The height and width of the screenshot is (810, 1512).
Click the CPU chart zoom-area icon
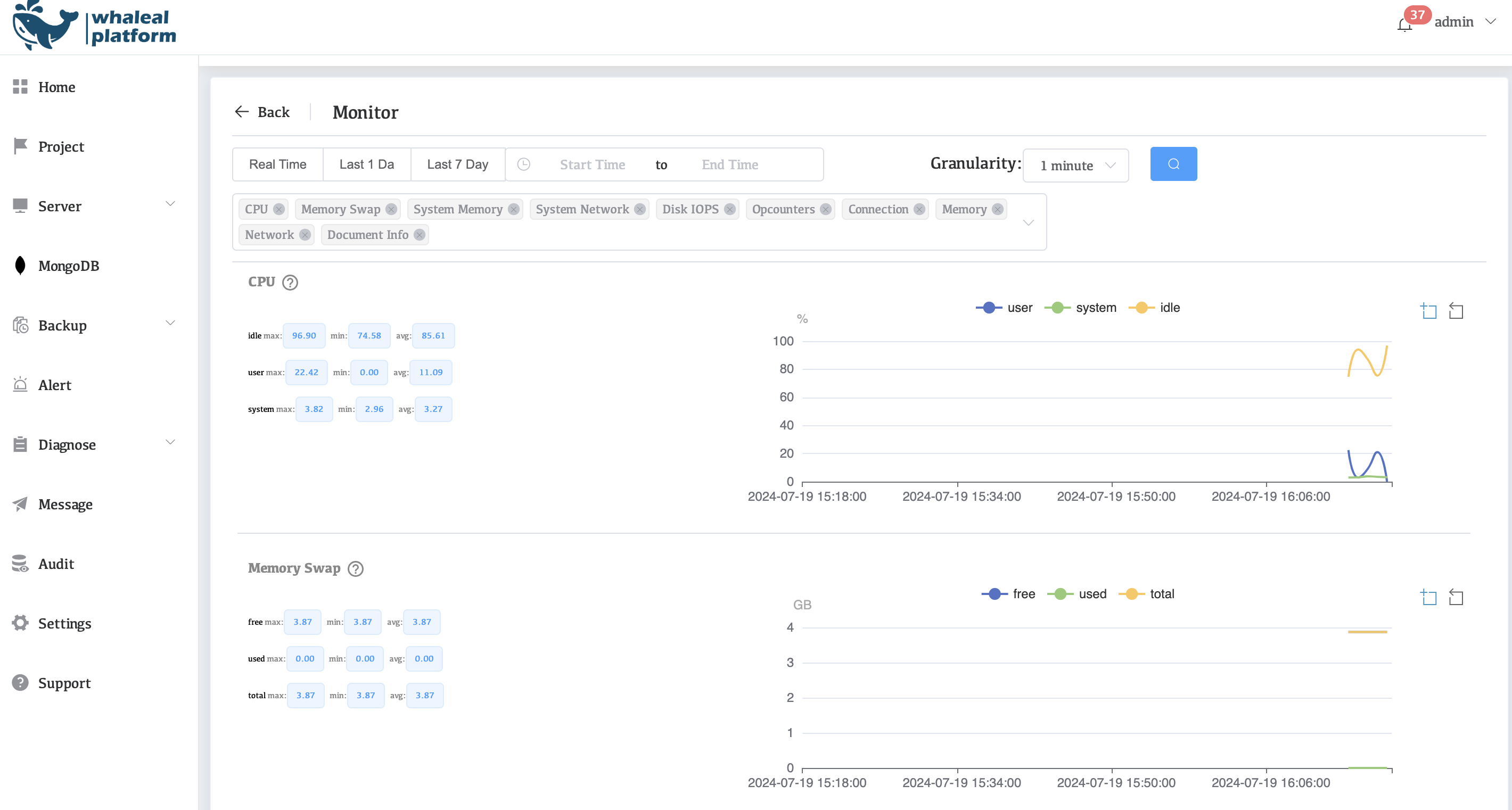pos(1428,311)
